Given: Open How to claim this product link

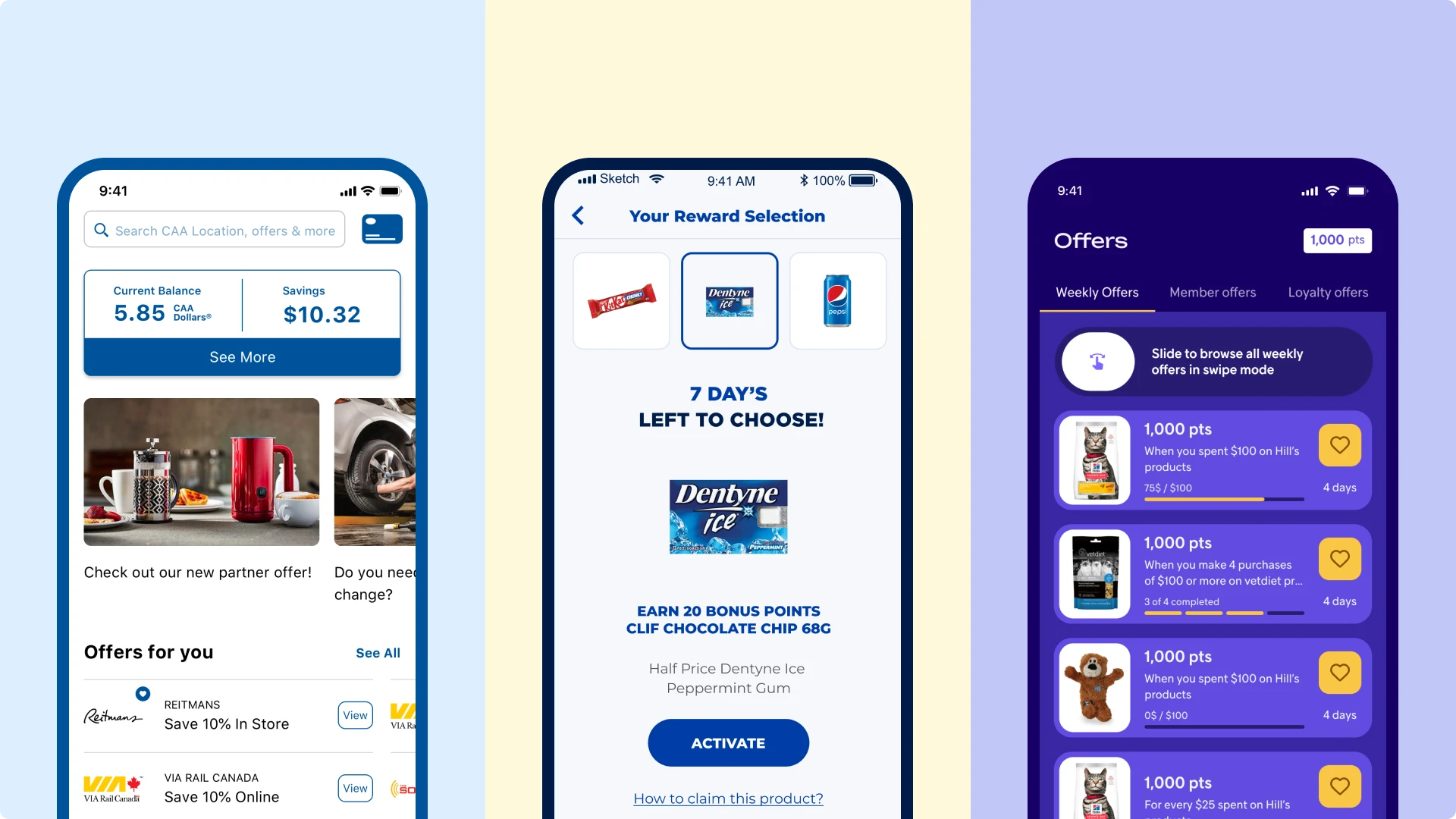Looking at the screenshot, I should click(x=728, y=797).
